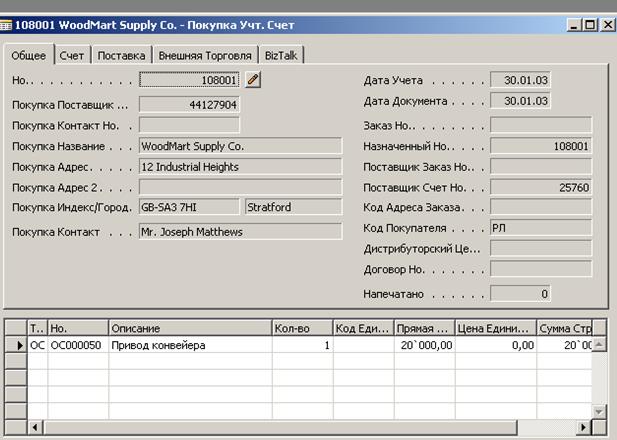
Task: Click the Описание column header
Action: click(190, 328)
